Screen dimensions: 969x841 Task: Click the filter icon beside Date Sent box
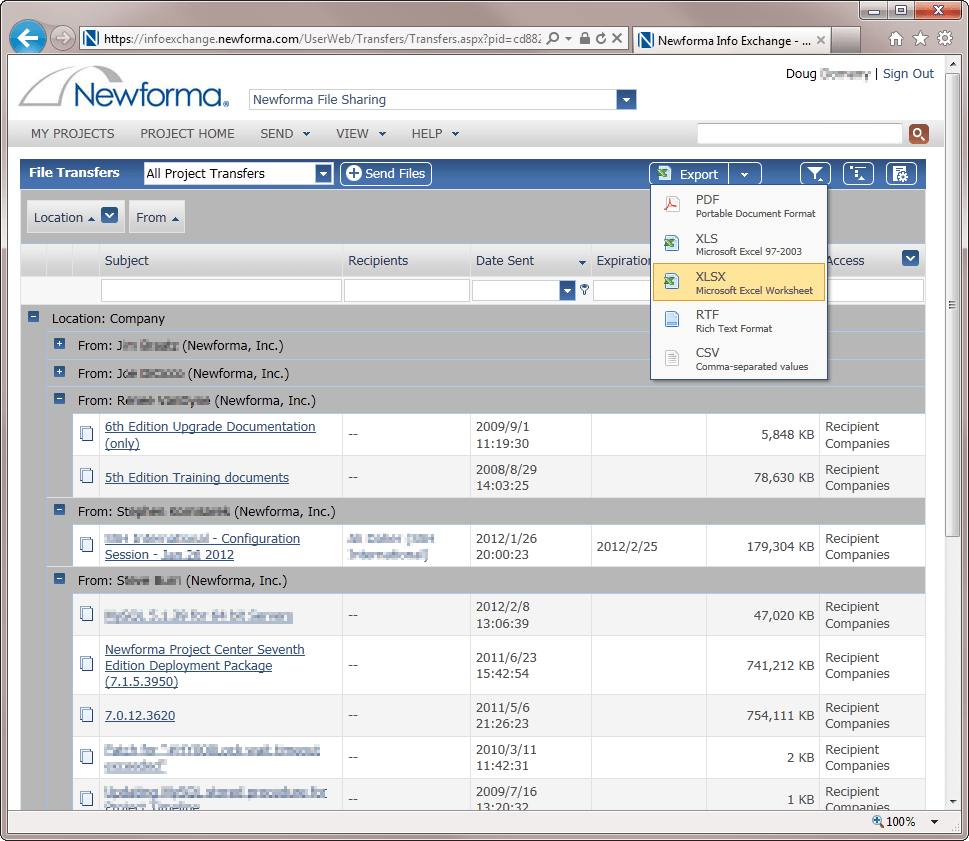click(x=585, y=290)
